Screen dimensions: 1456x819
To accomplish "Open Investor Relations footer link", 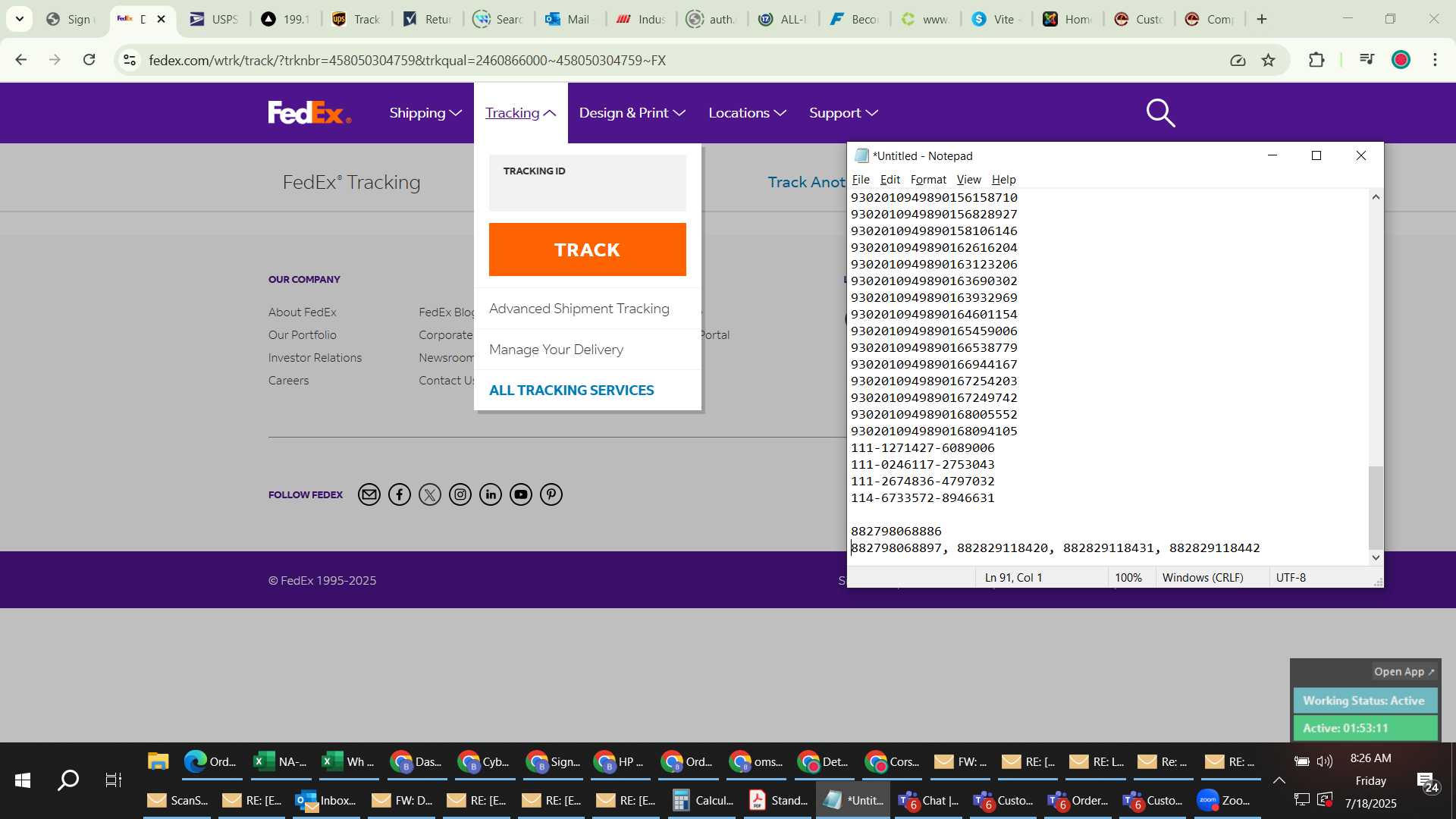I will [315, 358].
